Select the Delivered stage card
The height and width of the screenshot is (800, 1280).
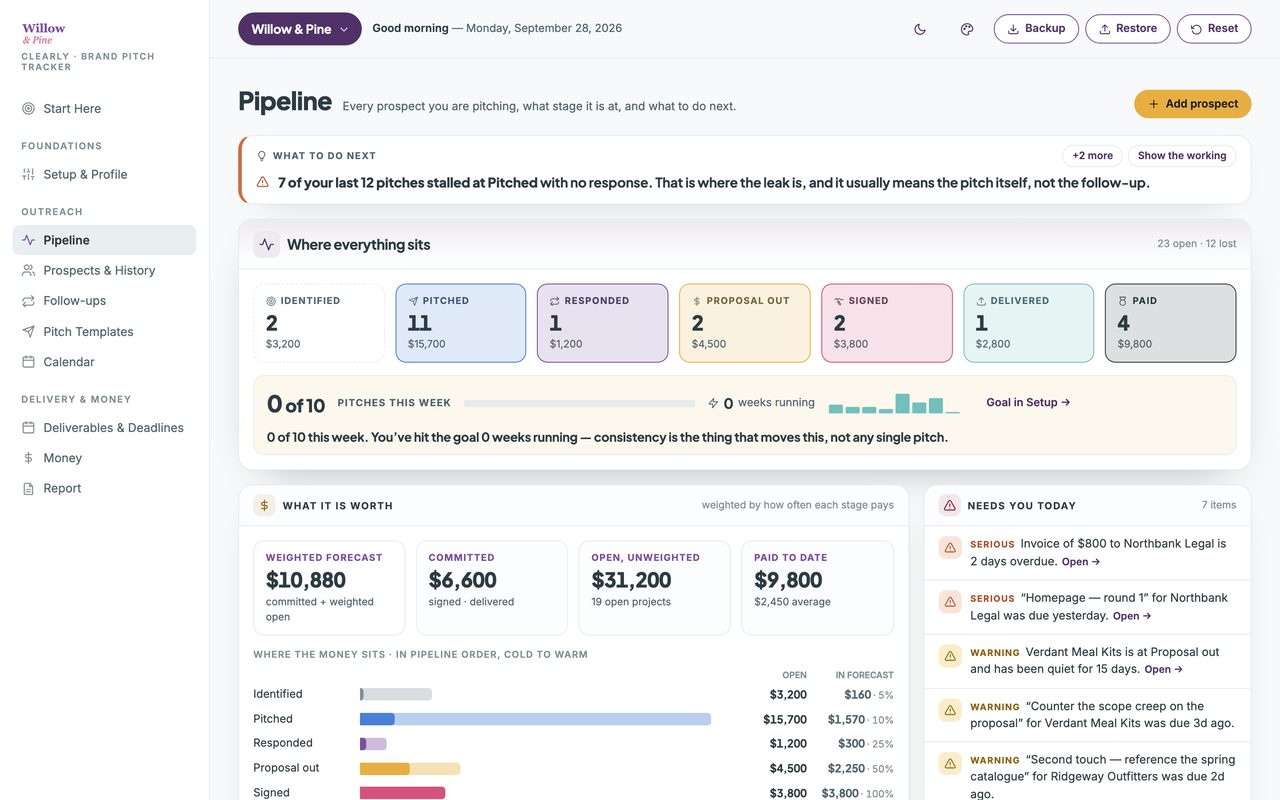(x=1029, y=323)
